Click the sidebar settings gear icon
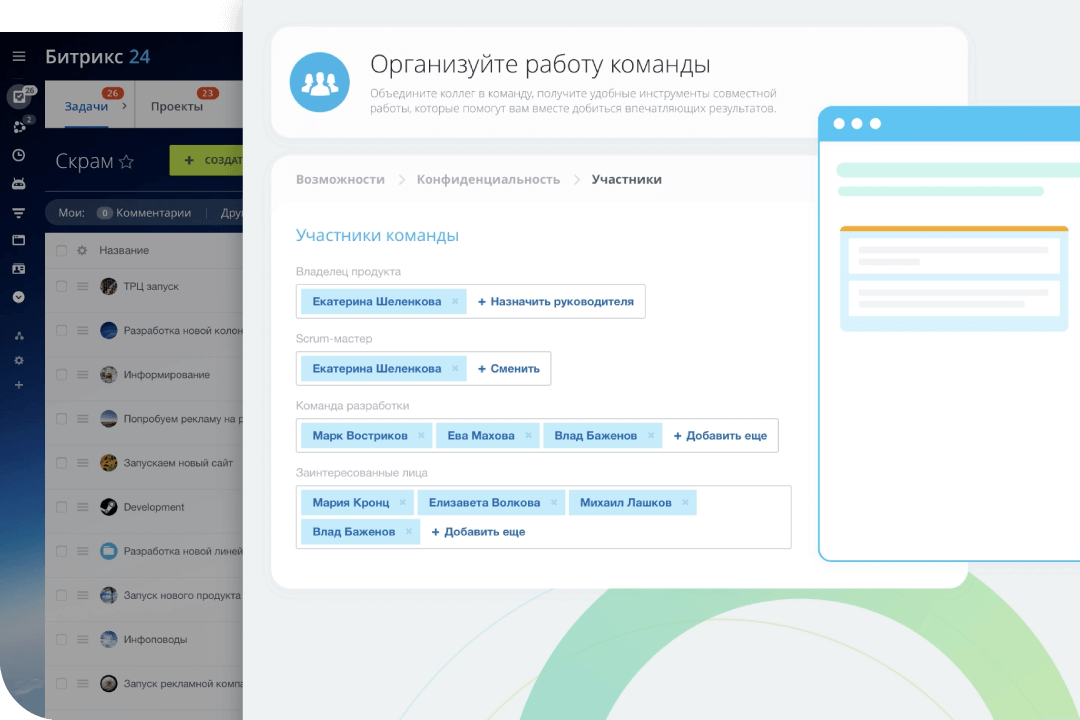The width and height of the screenshot is (1080, 720). [x=19, y=360]
